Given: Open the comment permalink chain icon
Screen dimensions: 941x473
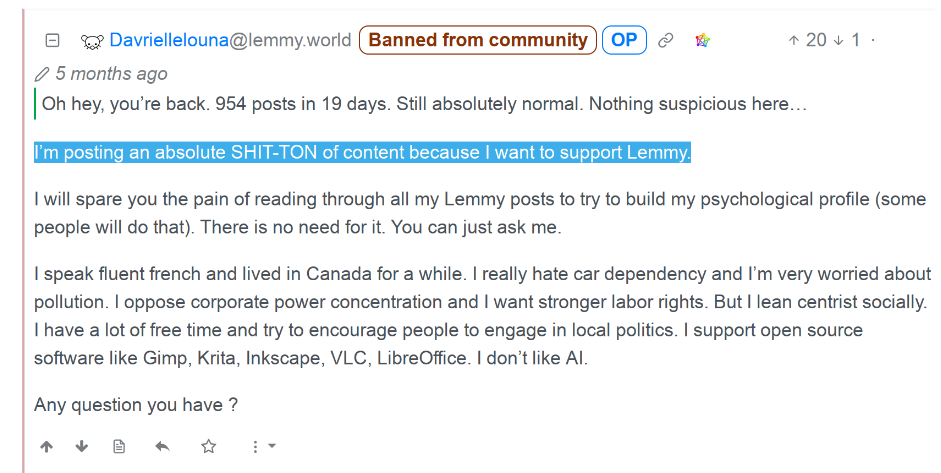Looking at the screenshot, I should pyautogui.click(x=666, y=41).
